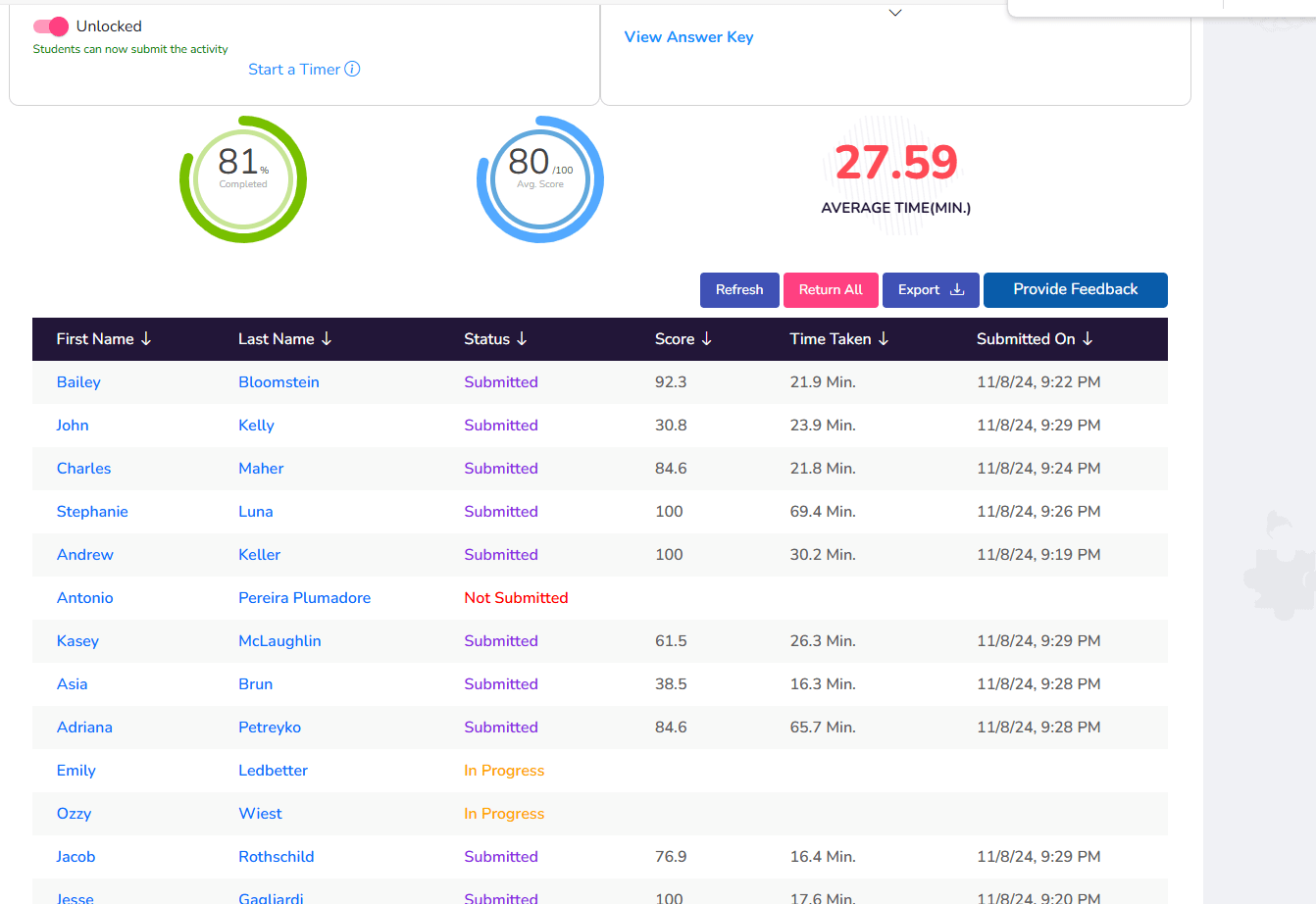This screenshot has height=904, width=1316.
Task: Open the Brun last name link
Action: pos(255,684)
